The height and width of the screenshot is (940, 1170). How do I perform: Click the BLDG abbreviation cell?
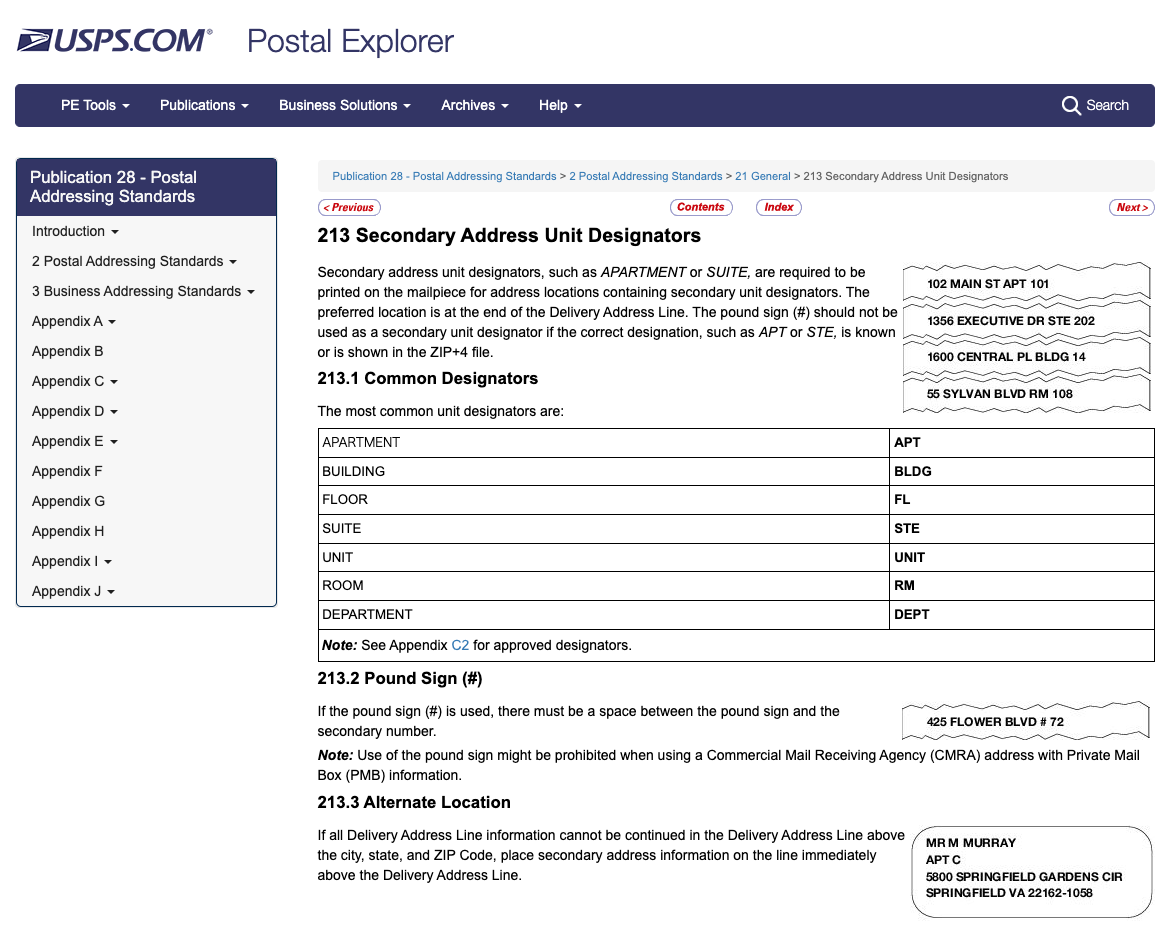coord(1022,471)
